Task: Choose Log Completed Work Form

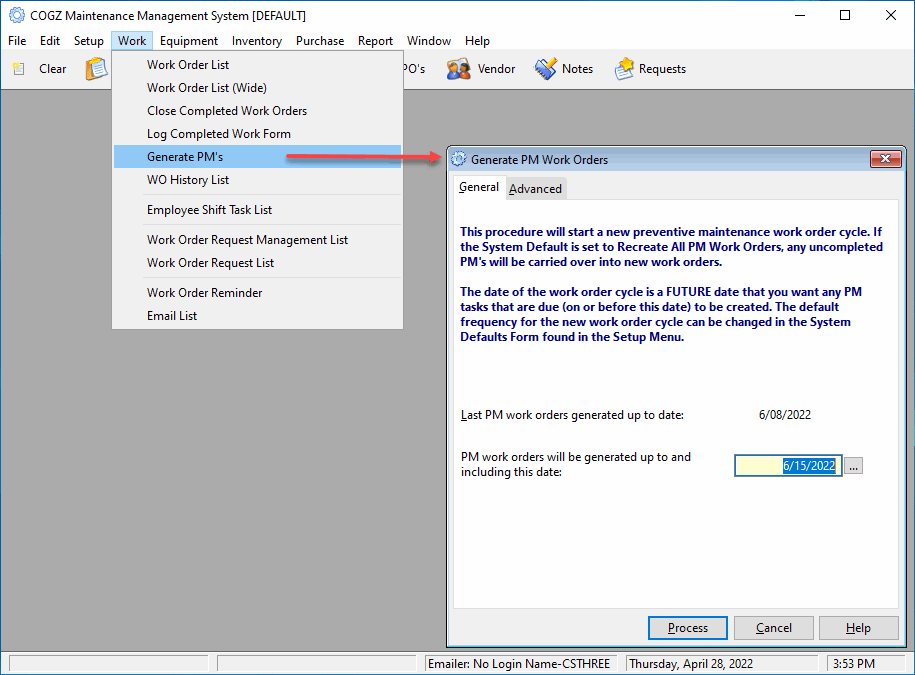Action: click(x=257, y=134)
